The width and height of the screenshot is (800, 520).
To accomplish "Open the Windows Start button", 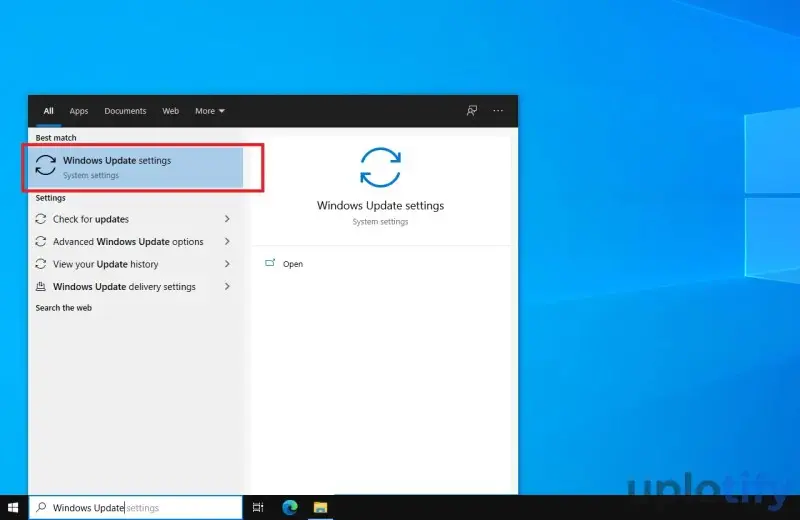I will (13, 507).
